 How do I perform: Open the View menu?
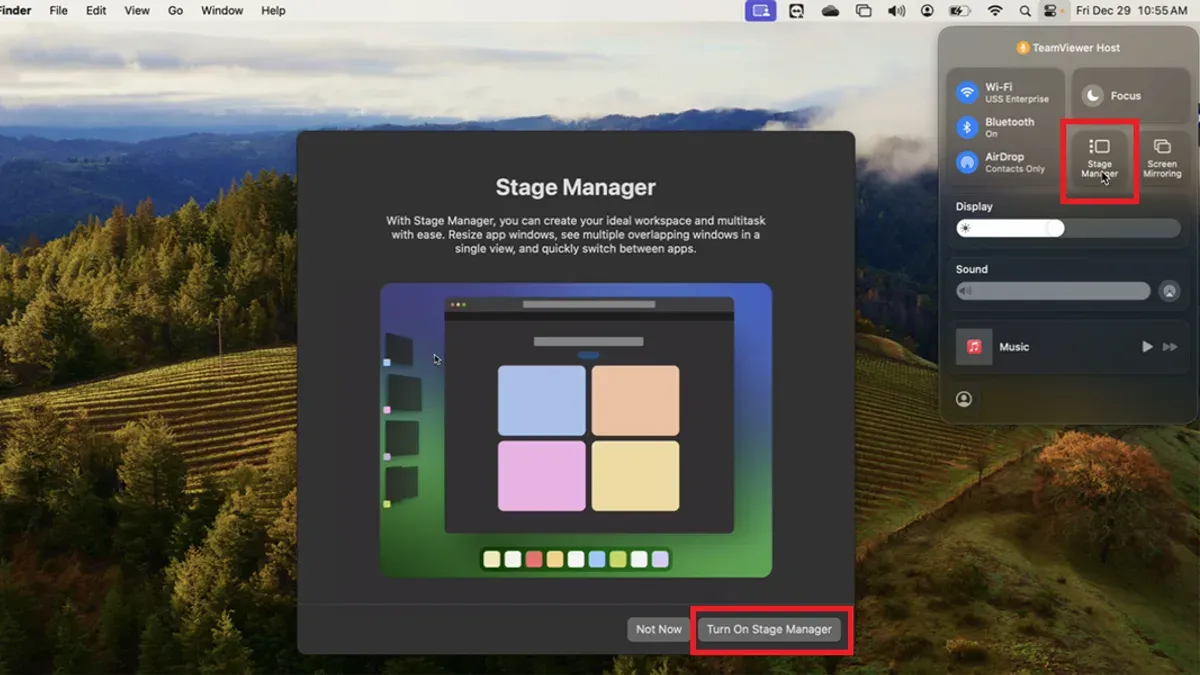137,11
